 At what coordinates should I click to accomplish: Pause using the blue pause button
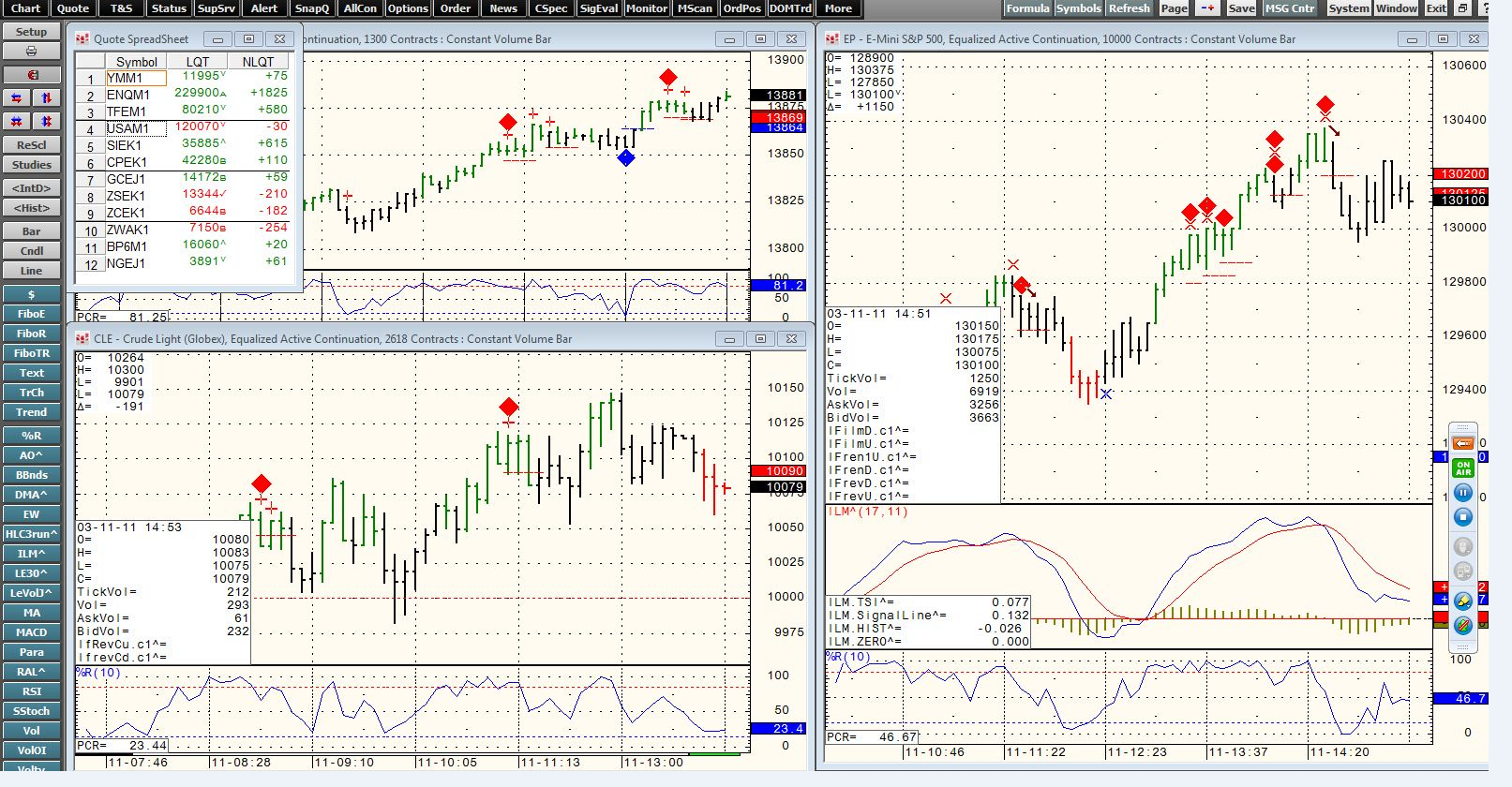pos(1462,493)
